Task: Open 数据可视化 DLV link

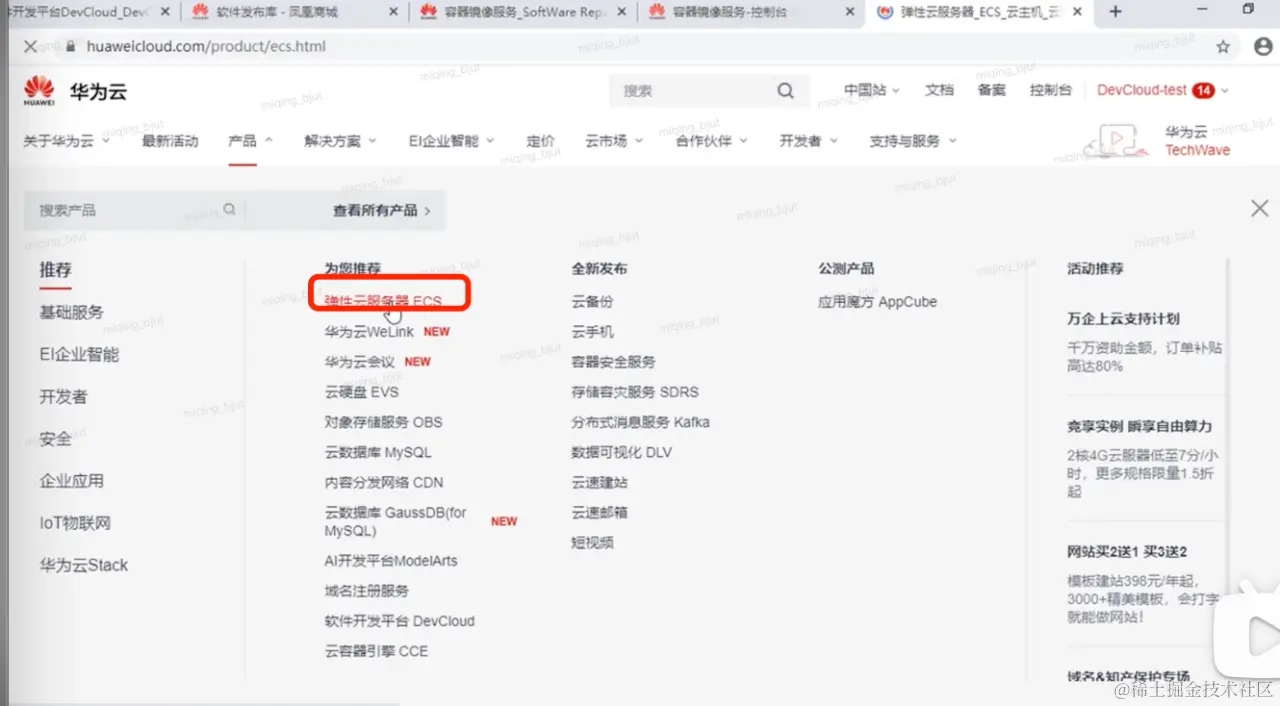Action: click(622, 452)
